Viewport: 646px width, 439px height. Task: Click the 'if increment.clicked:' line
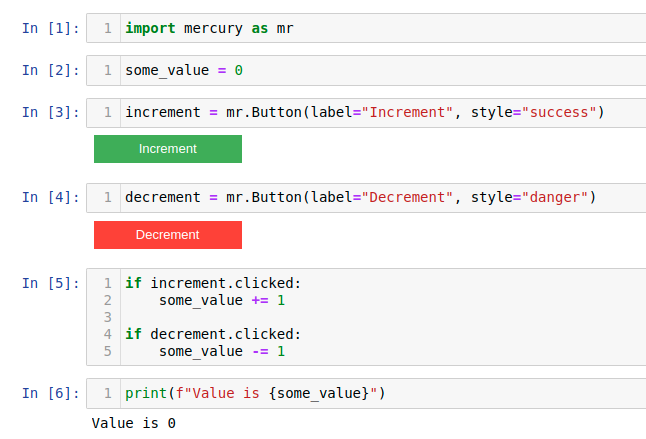(213, 283)
